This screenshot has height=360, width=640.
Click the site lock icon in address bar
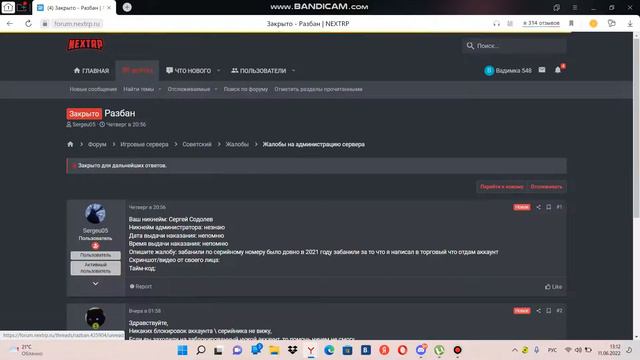pos(45,24)
